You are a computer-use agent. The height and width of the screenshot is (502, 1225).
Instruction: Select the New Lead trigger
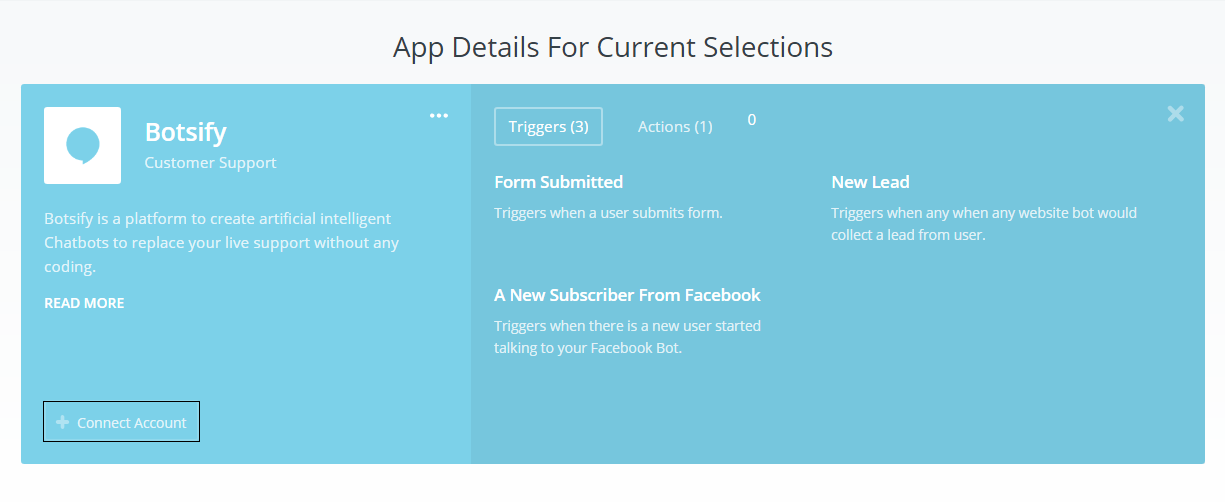coord(870,182)
